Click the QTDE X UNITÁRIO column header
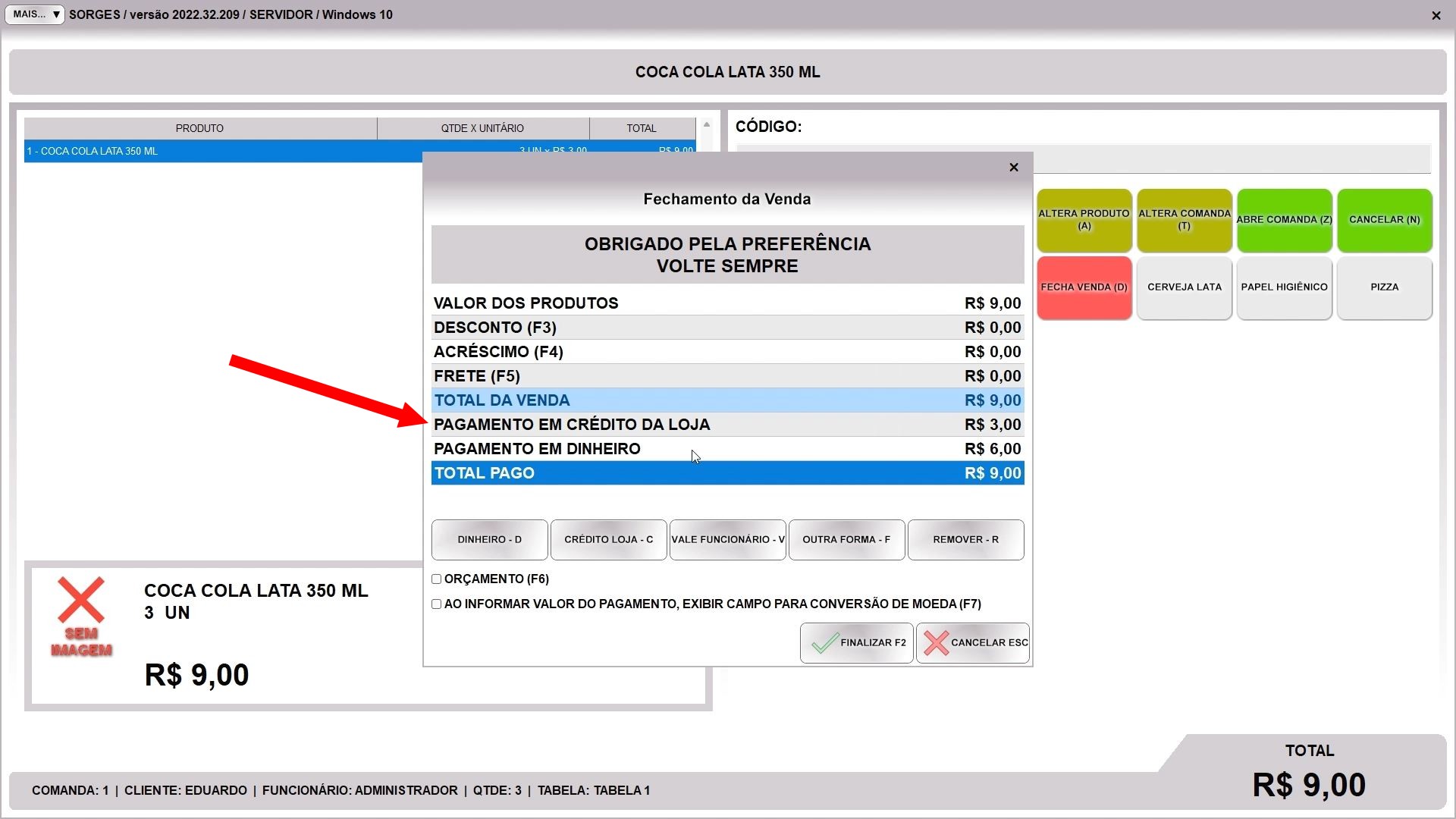The width and height of the screenshot is (1456, 819). click(483, 128)
